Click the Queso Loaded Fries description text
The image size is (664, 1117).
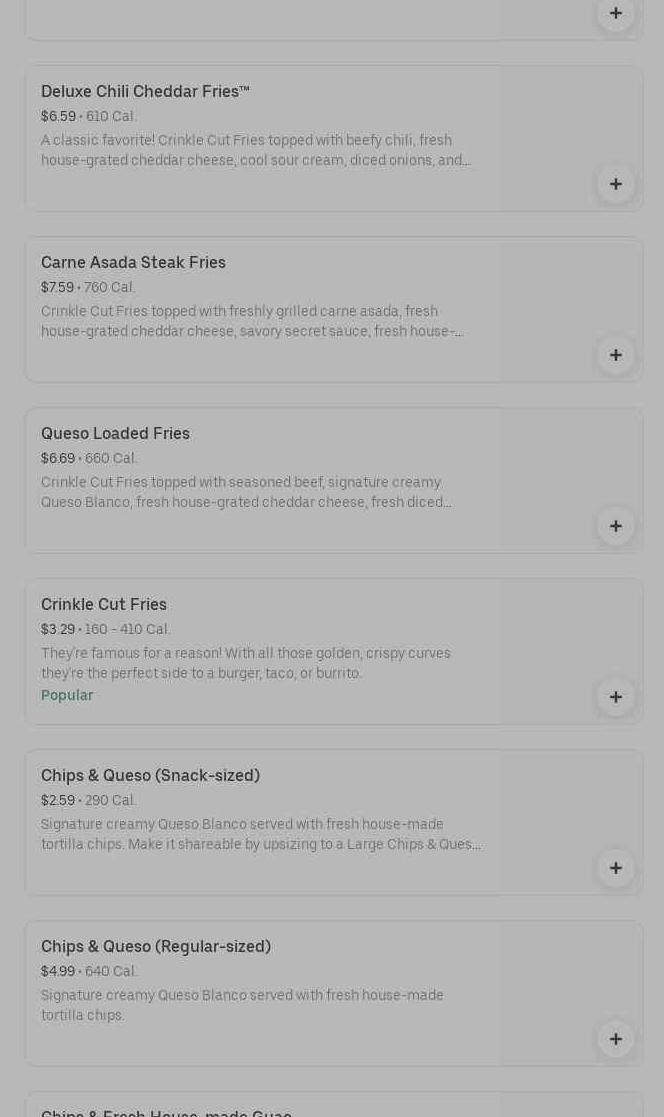(246, 493)
